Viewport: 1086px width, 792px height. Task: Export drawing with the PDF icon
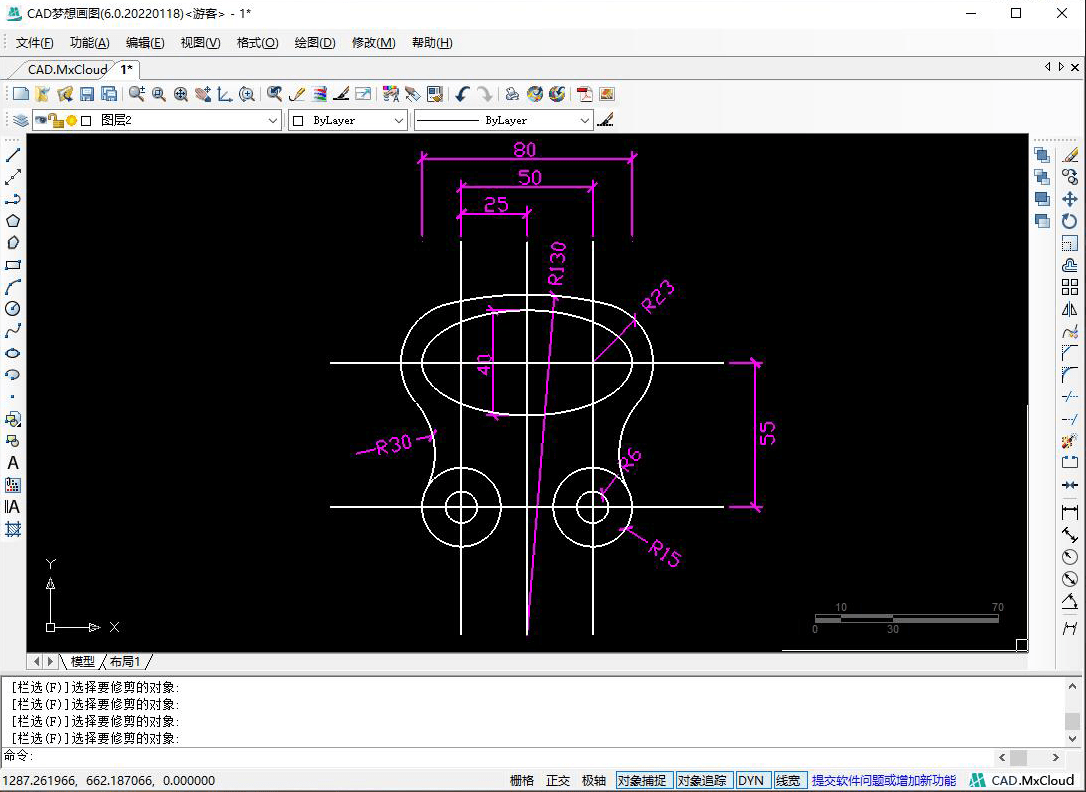click(584, 94)
